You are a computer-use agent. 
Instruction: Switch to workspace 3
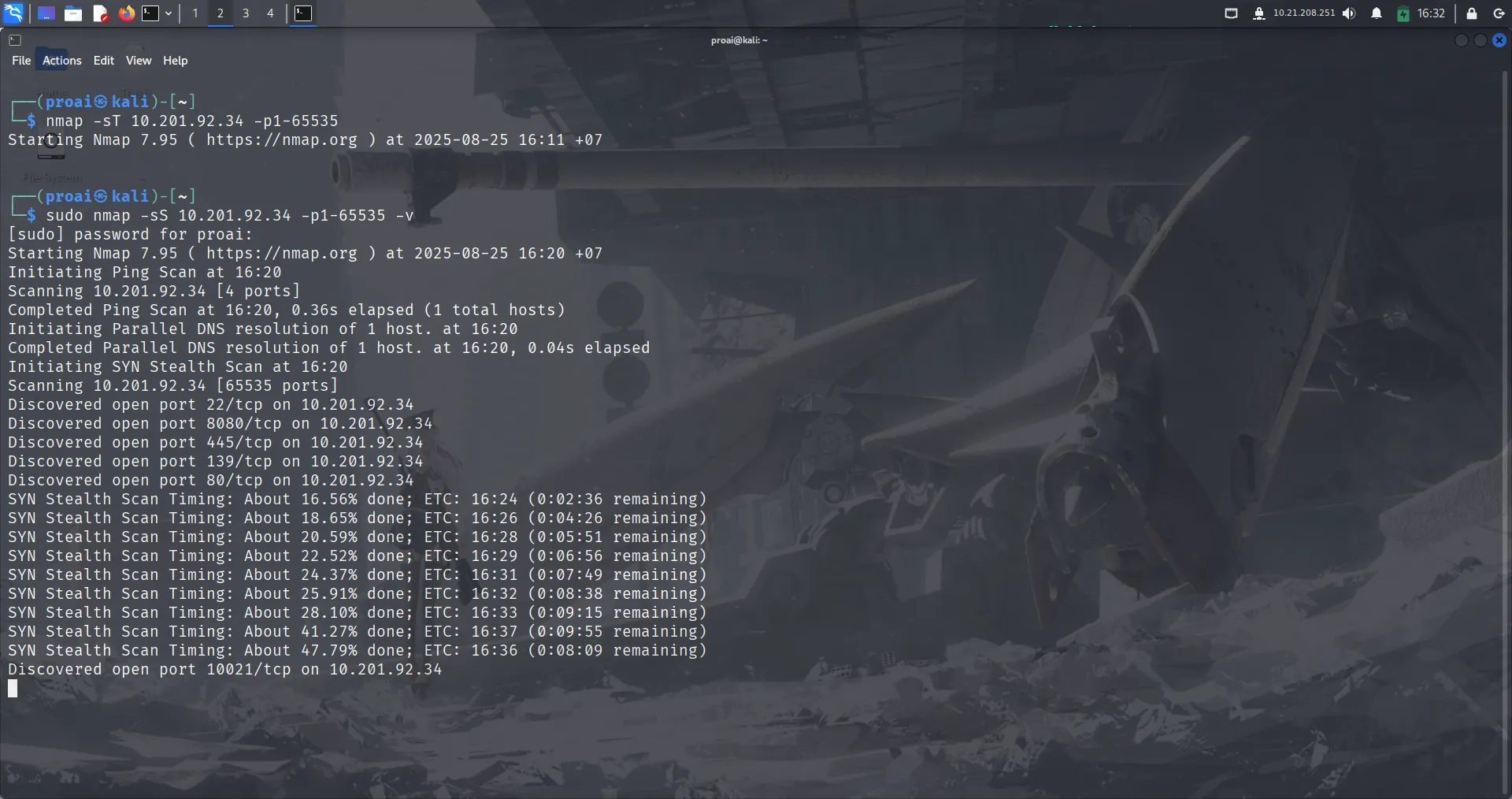click(245, 13)
